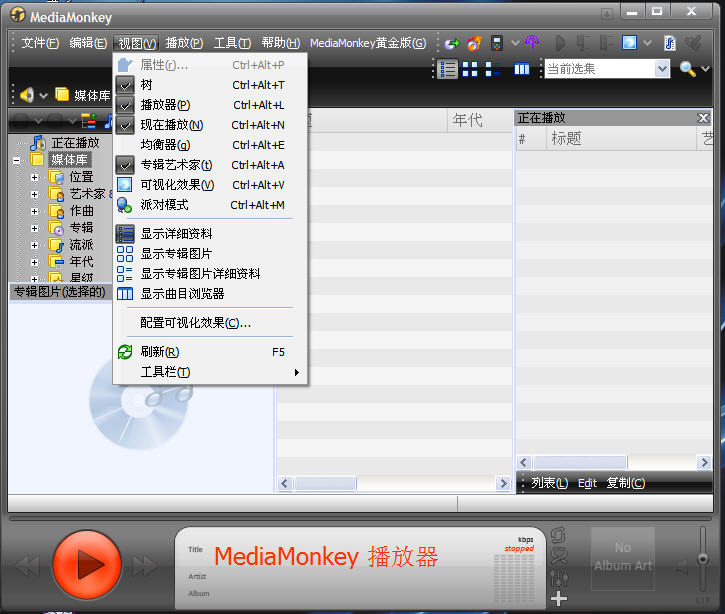Click the disc burn toolbar icon
The image size is (725, 614).
[474, 43]
